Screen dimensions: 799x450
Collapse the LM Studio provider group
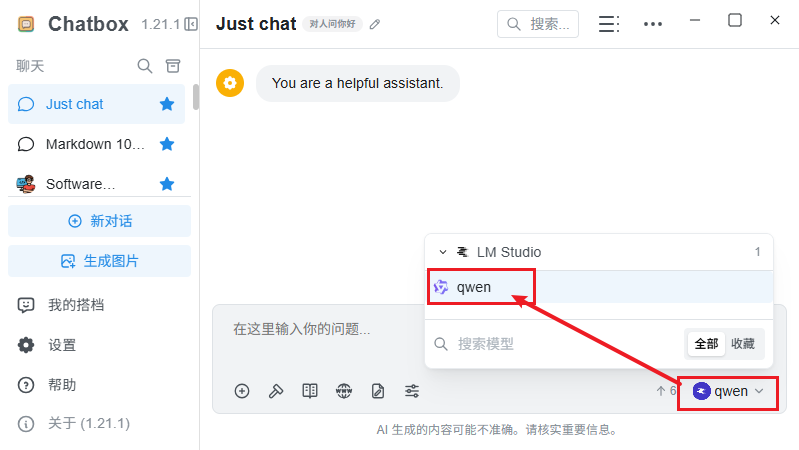click(x=443, y=252)
